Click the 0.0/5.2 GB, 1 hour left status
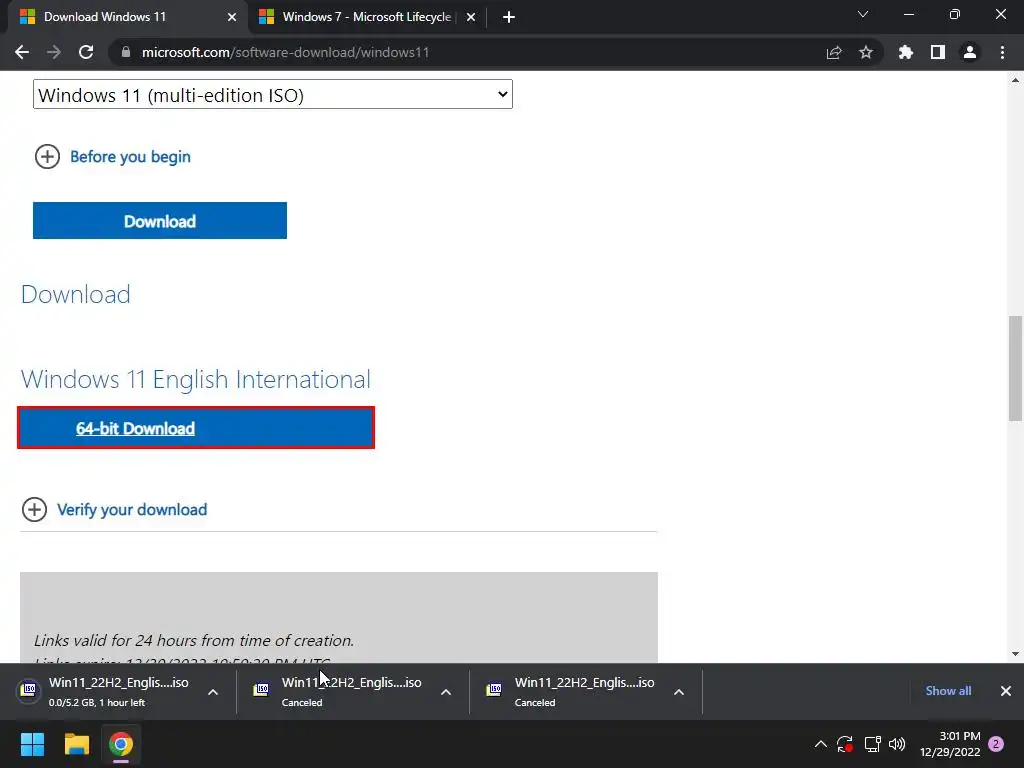This screenshot has width=1024, height=768. (97, 703)
